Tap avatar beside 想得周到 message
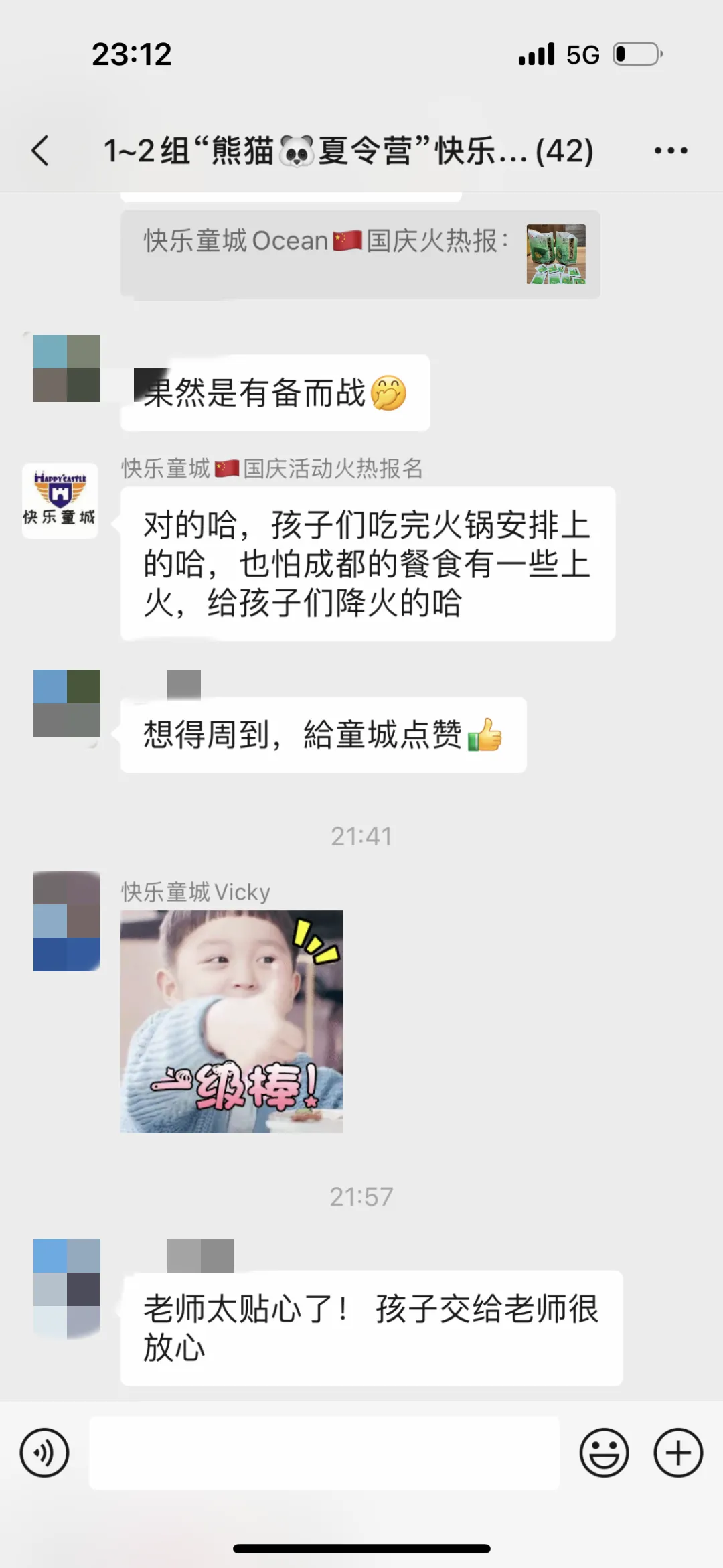 coord(67,703)
